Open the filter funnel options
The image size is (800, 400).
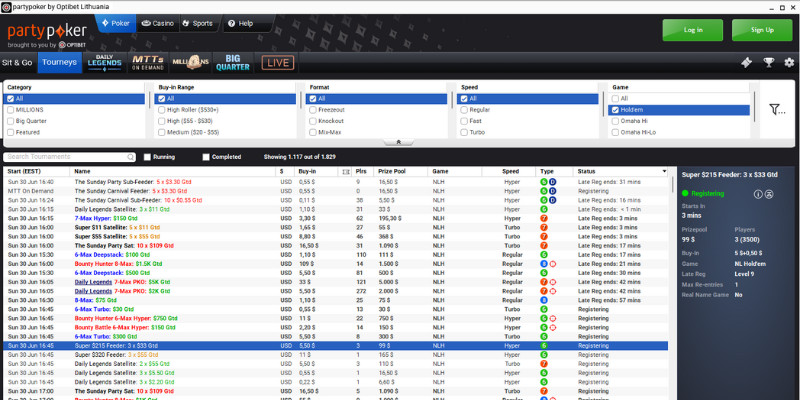coord(776,110)
